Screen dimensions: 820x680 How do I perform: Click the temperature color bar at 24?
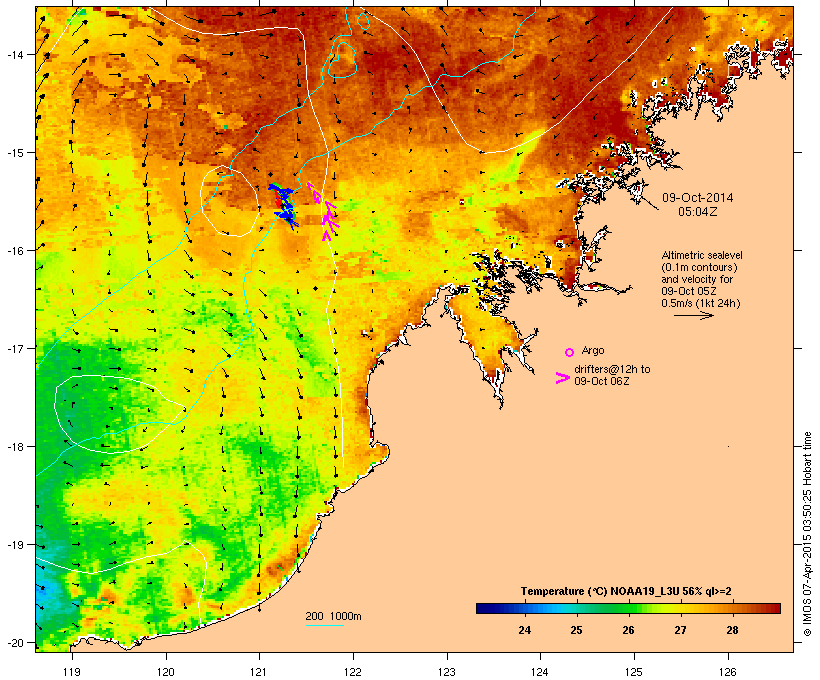tap(525, 608)
